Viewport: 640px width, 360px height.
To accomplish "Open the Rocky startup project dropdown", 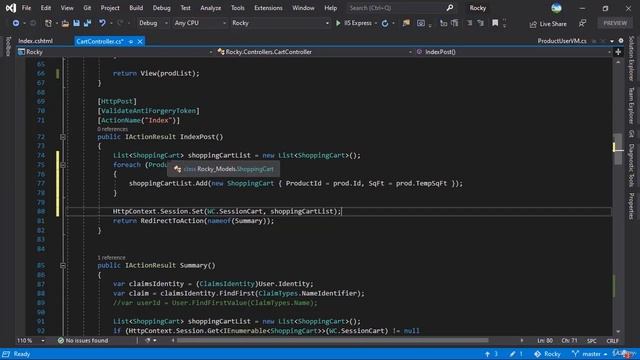I will 280,23.
